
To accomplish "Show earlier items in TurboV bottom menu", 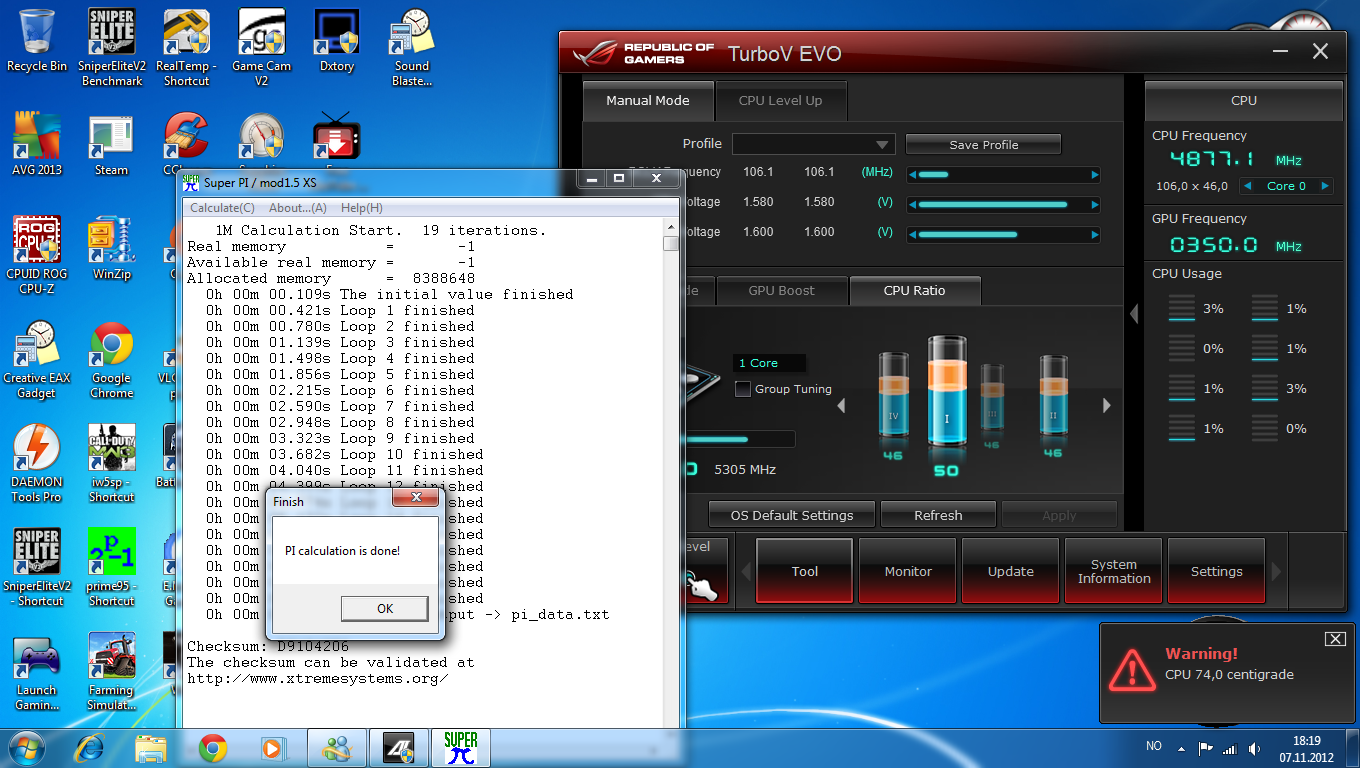I will [745, 572].
